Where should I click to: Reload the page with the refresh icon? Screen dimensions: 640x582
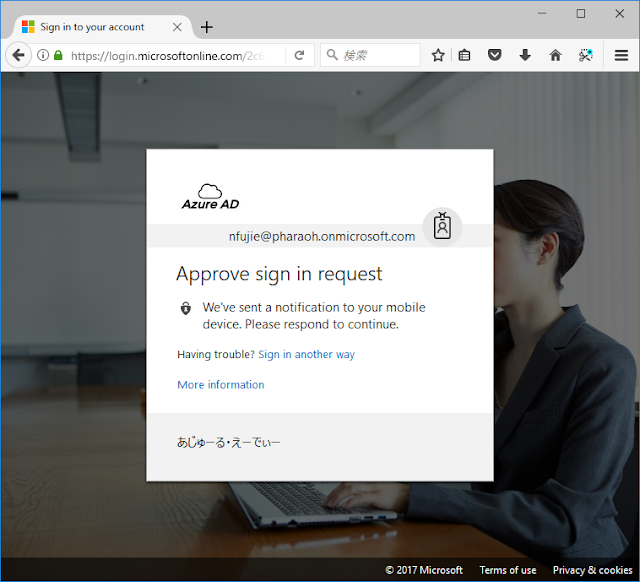pyautogui.click(x=300, y=55)
